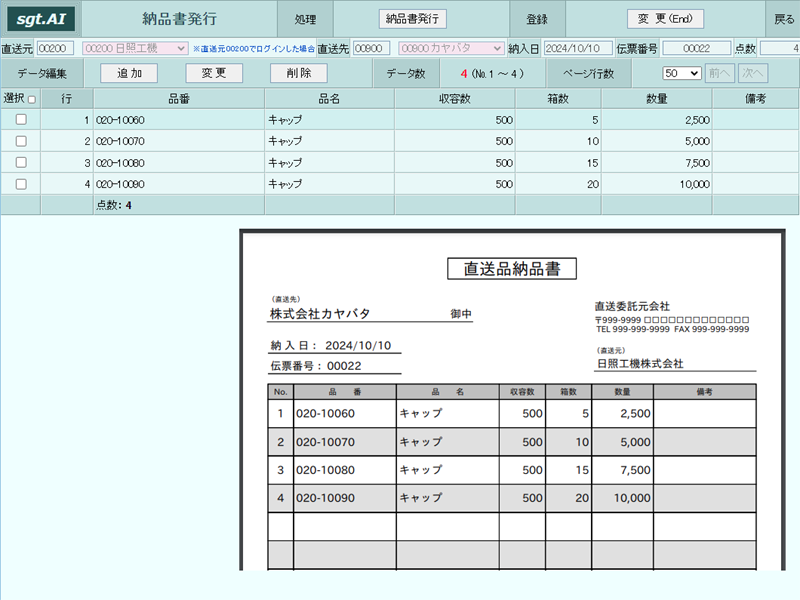Click the 直送先 code field 00900
Viewport: 800px width, 600px height.
coord(371,48)
